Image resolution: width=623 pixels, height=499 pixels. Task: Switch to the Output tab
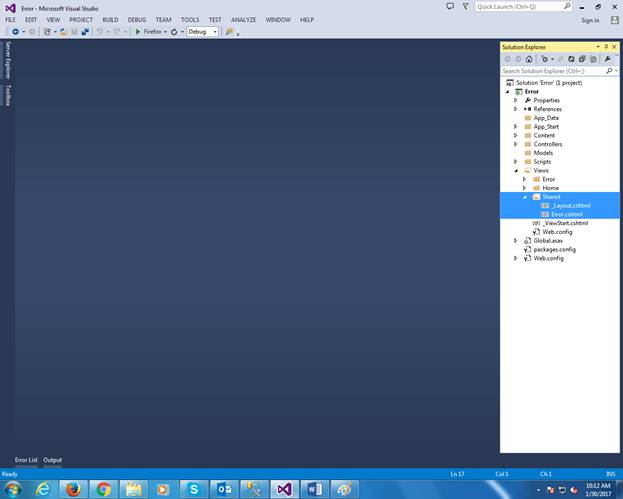52,460
